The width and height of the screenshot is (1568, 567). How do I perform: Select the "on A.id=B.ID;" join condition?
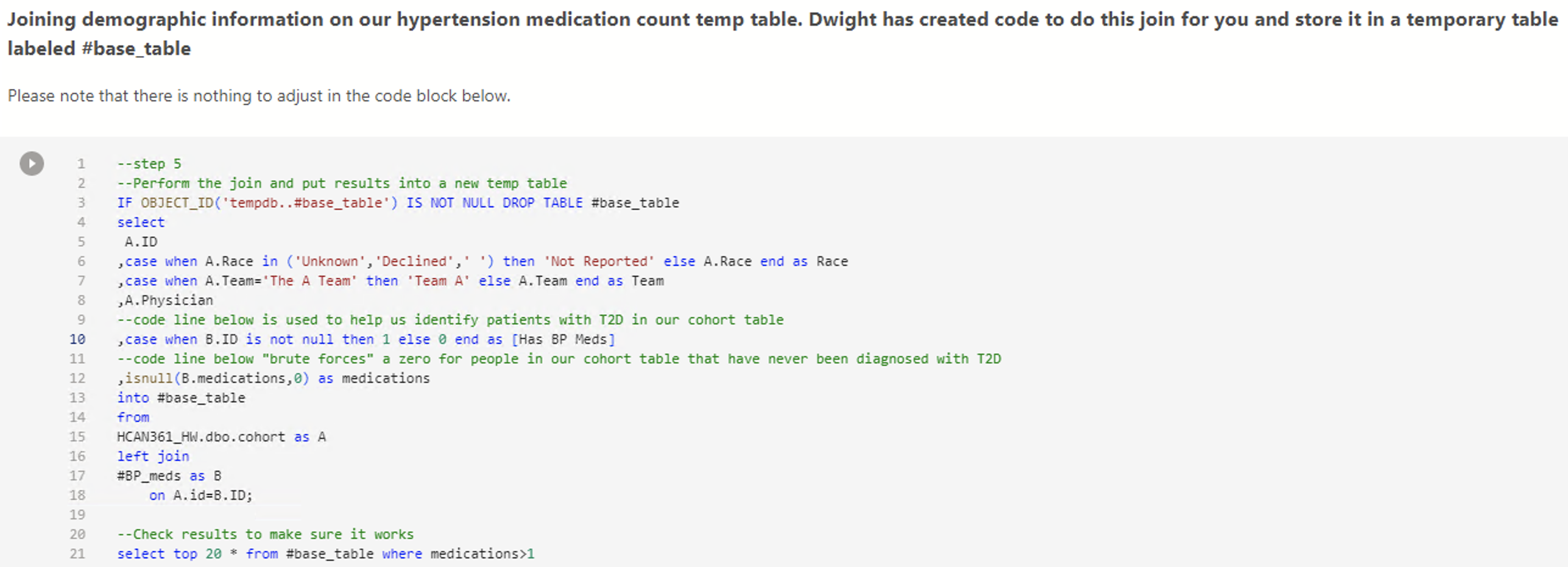(201, 495)
